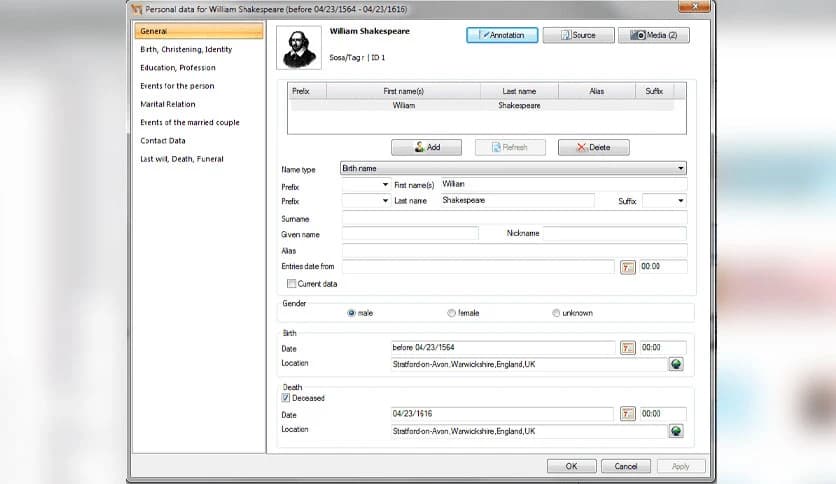Click William Shakespeare portrait thumbnail
The width and height of the screenshot is (836, 484).
299,47
